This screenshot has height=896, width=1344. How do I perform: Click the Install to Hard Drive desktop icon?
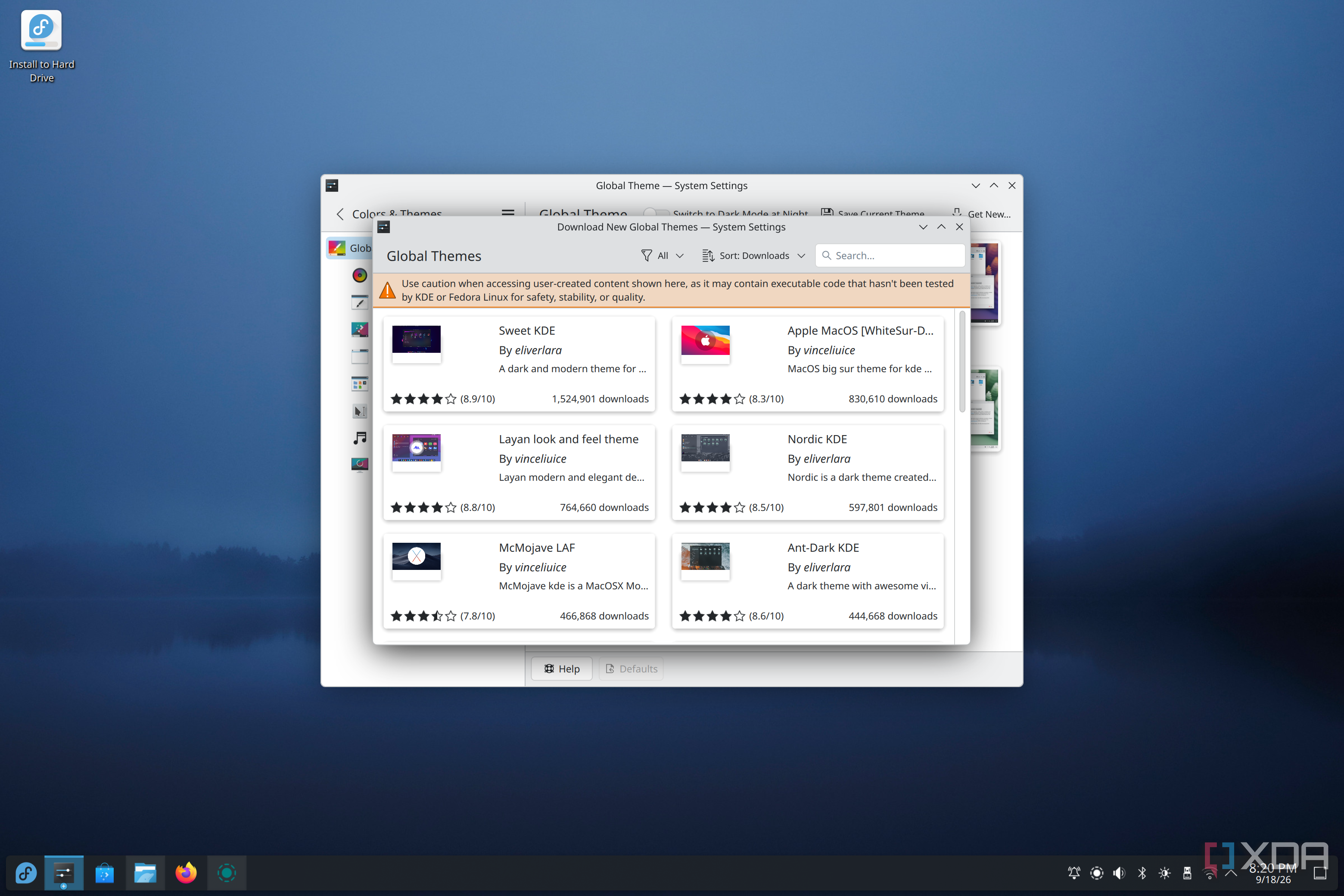point(41,46)
